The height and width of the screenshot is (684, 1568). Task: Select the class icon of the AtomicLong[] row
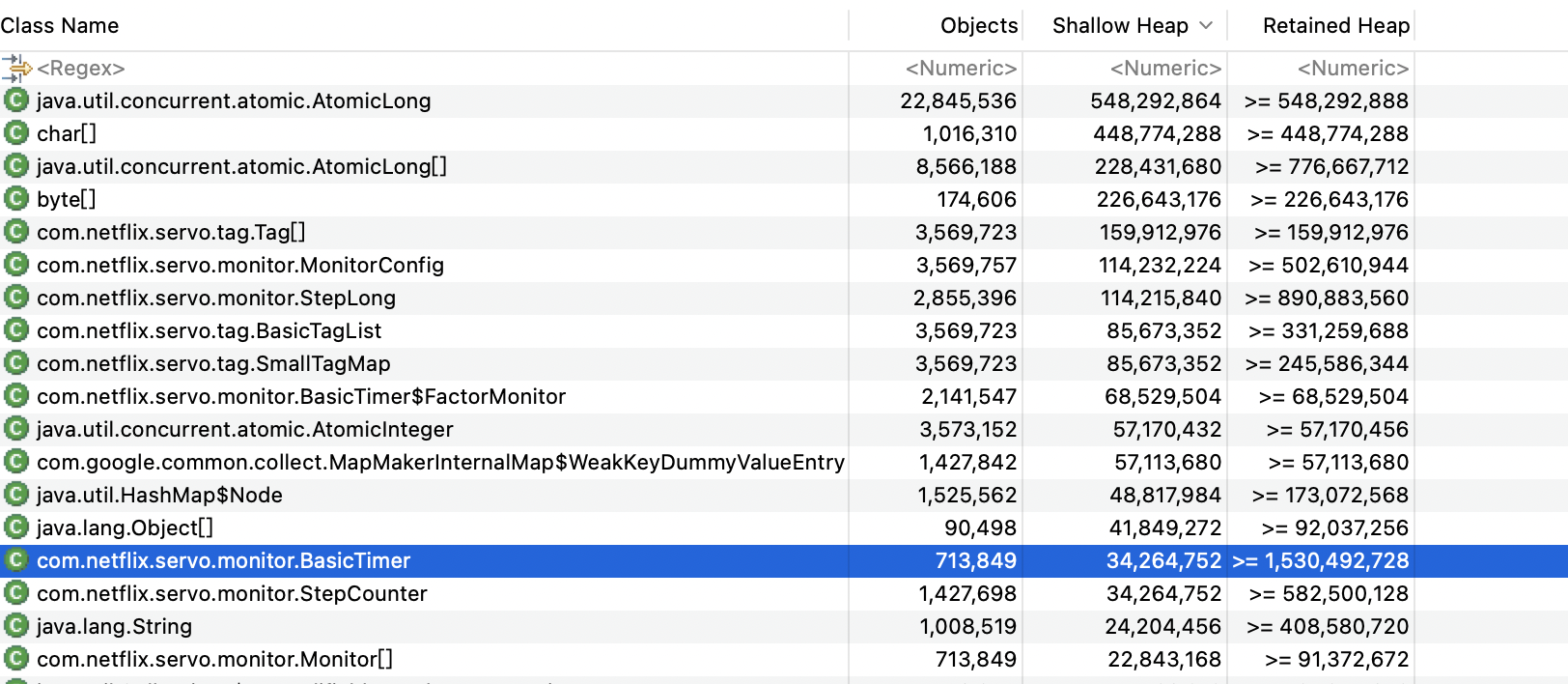16,166
